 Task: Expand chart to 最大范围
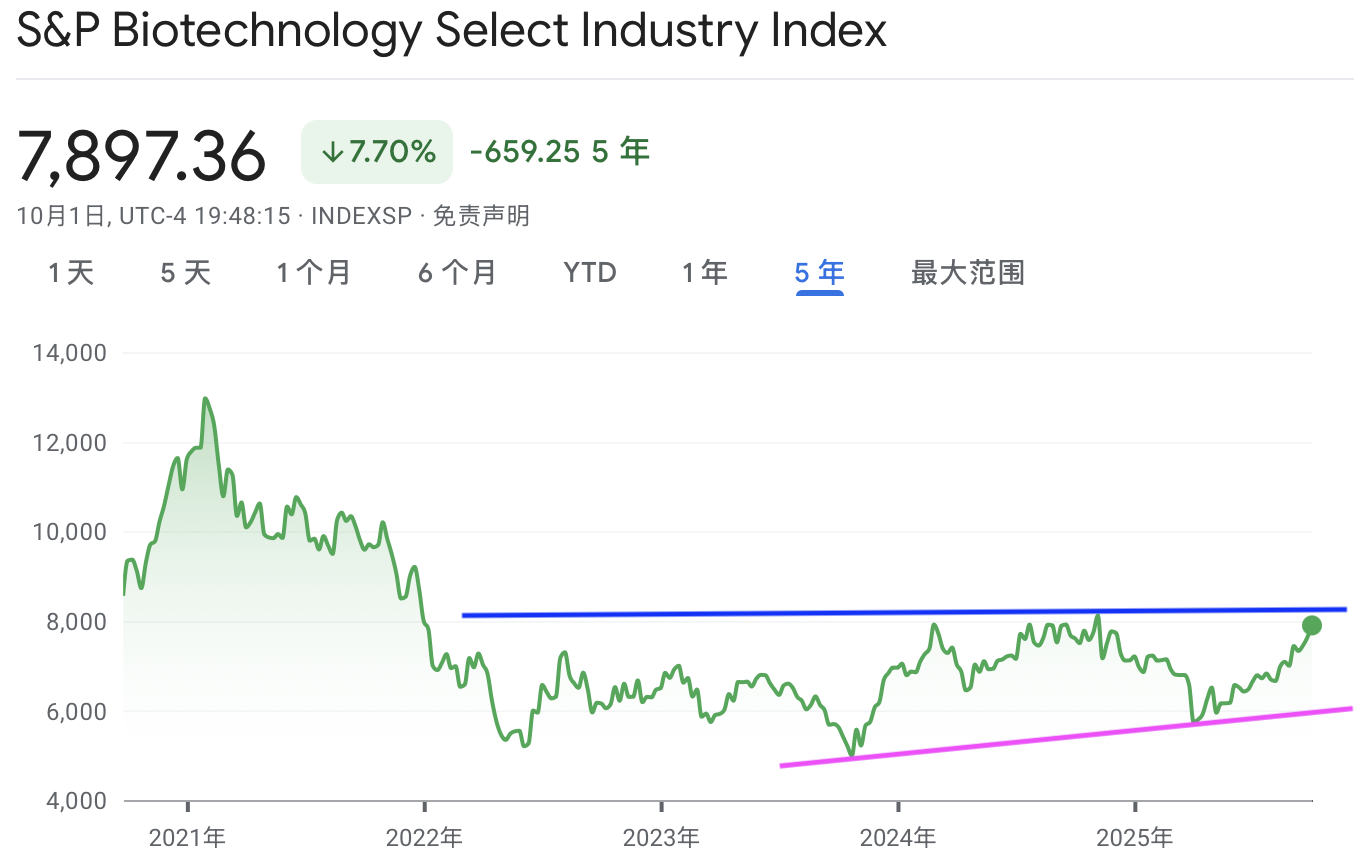[x=968, y=272]
